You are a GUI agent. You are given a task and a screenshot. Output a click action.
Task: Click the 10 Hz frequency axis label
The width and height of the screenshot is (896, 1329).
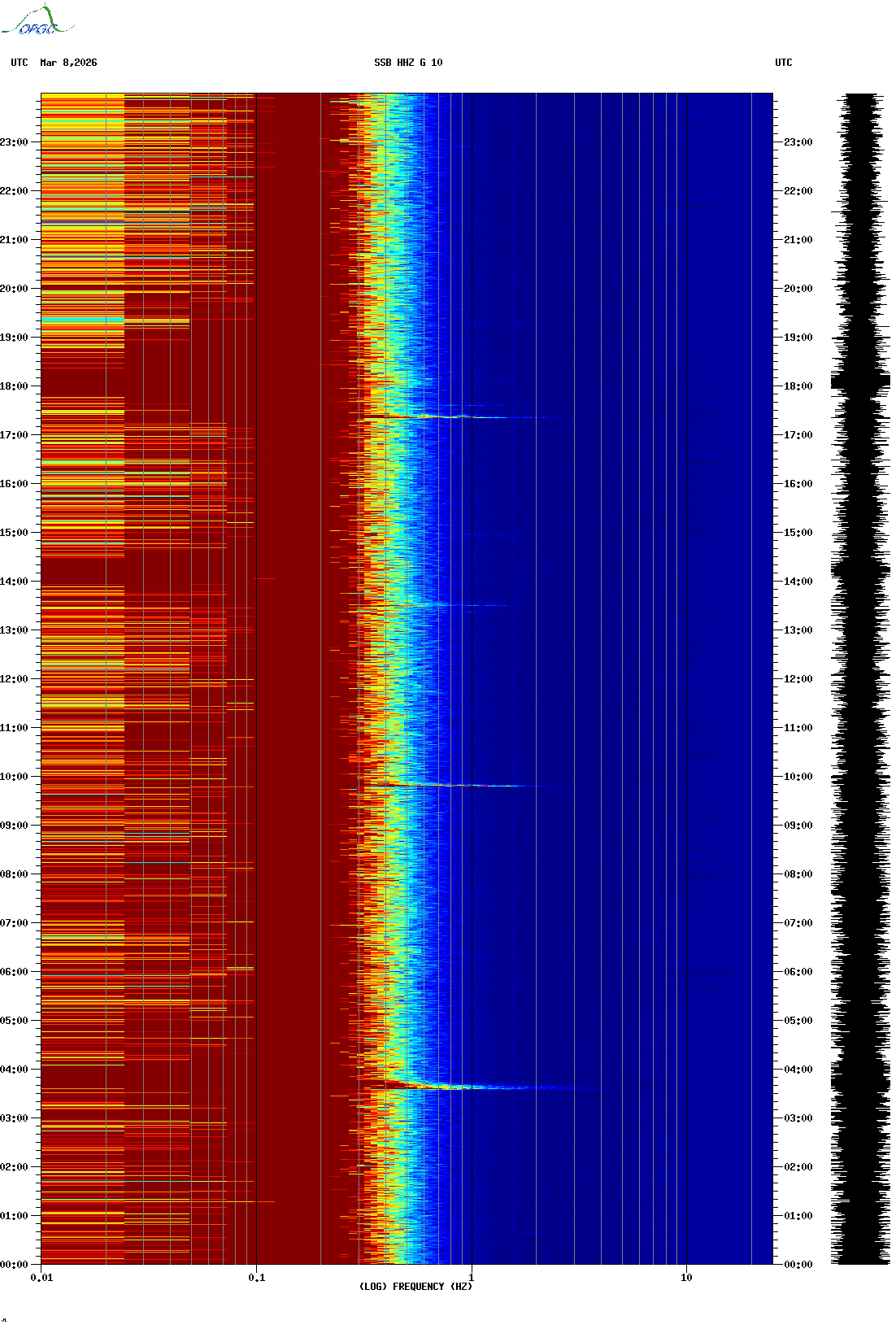point(686,1278)
